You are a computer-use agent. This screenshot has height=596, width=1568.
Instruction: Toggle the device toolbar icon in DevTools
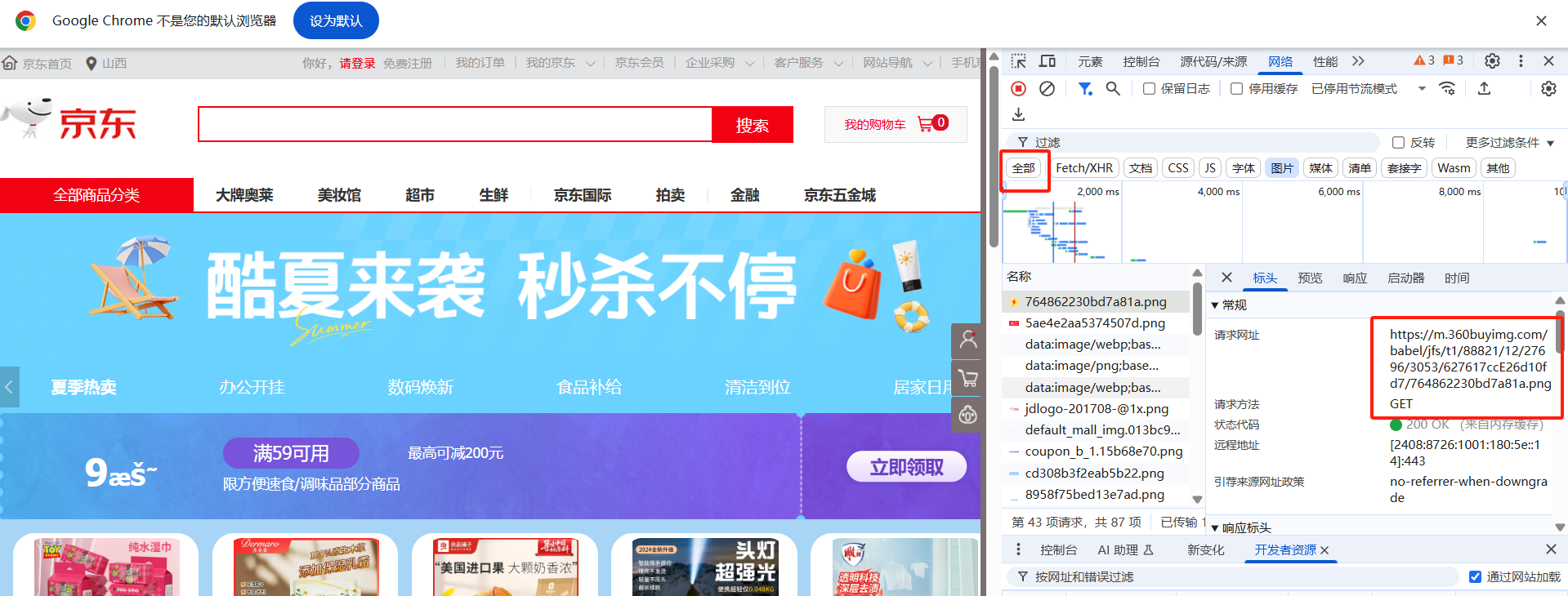[1048, 61]
